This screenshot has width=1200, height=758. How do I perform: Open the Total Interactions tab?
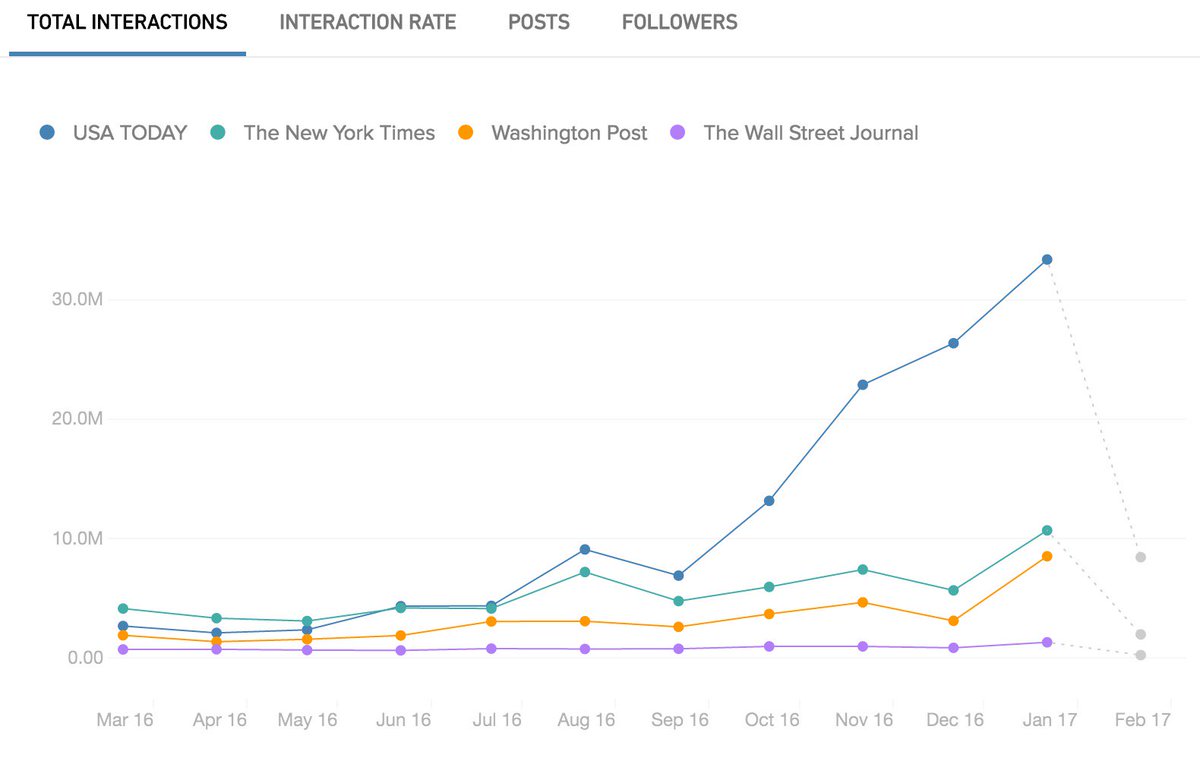[127, 22]
